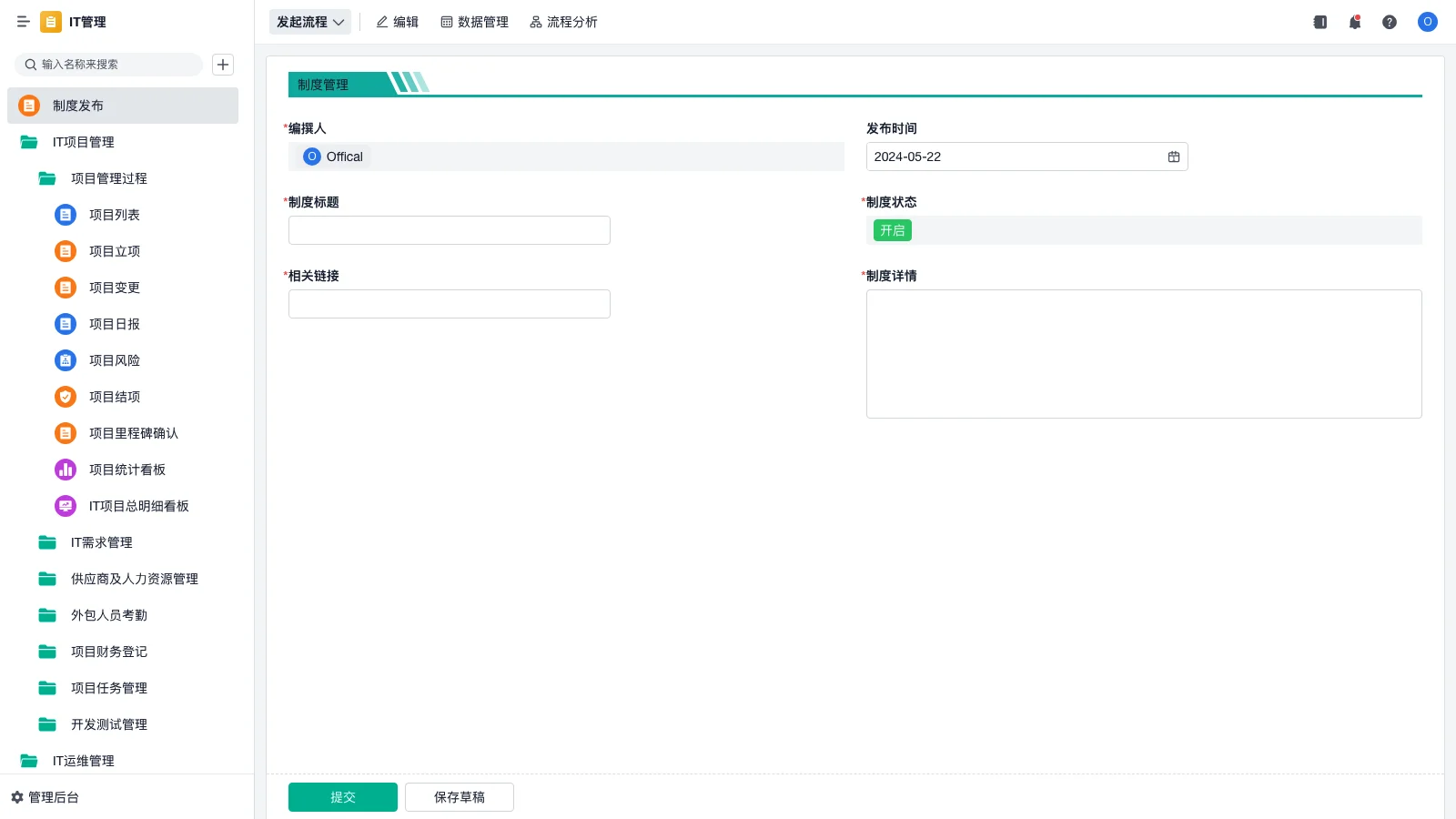Select the green 开启 status tag
This screenshot has height=819, width=1456.
(892, 230)
